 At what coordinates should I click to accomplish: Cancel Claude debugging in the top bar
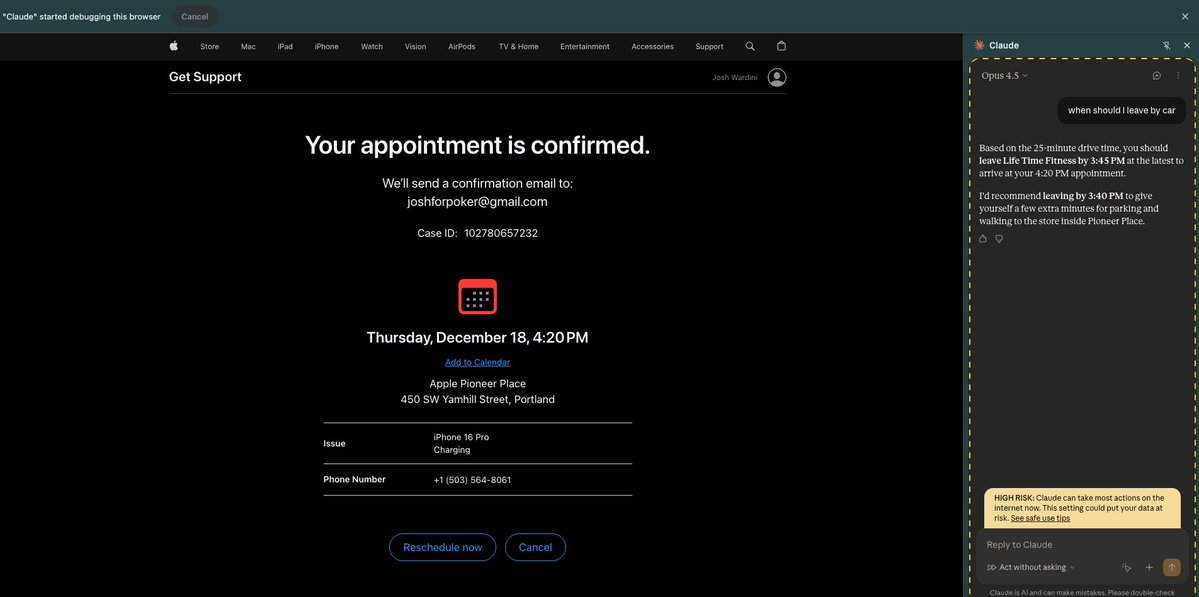point(194,16)
